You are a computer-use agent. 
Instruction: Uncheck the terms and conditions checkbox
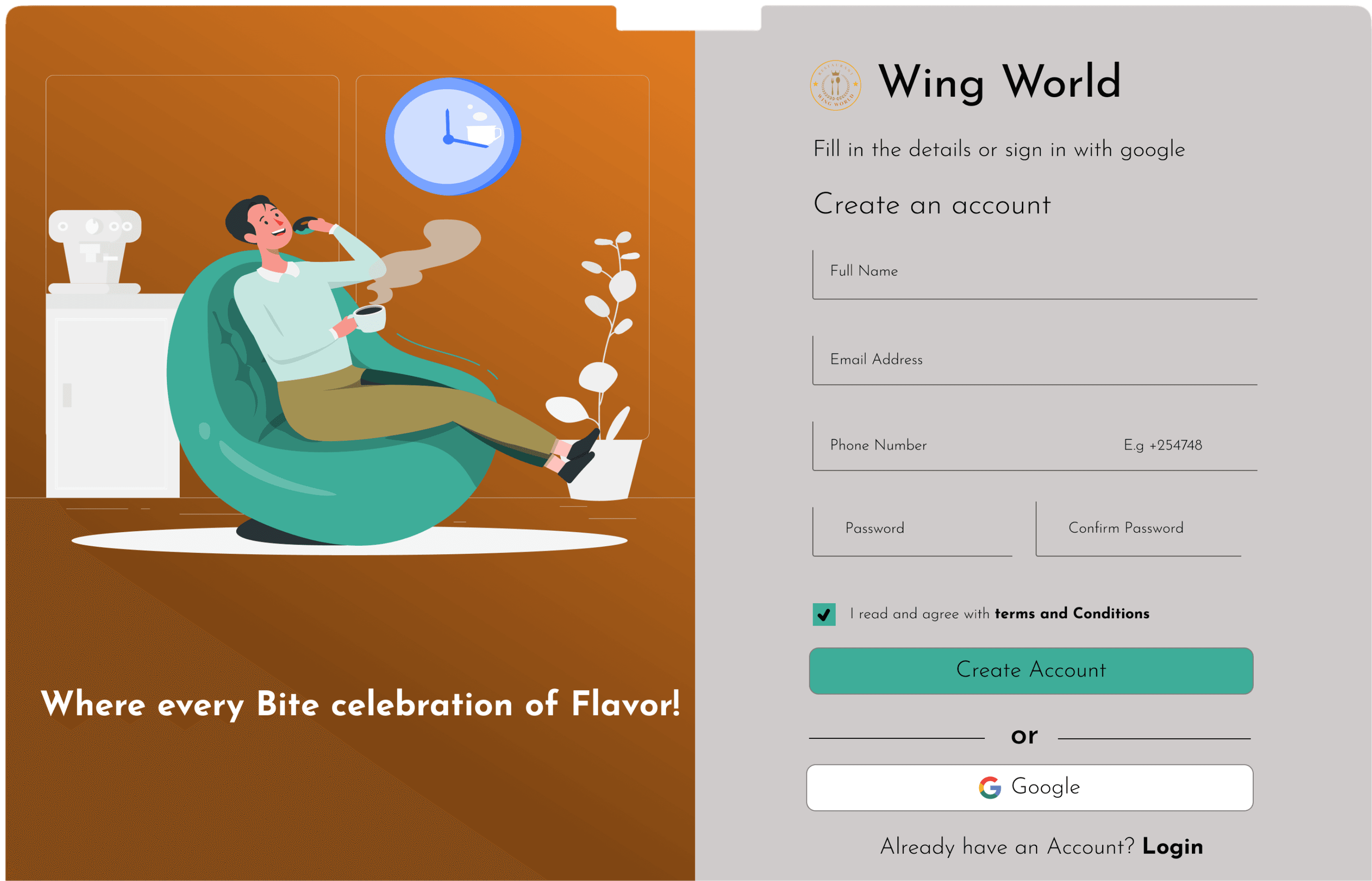pyautogui.click(x=824, y=614)
